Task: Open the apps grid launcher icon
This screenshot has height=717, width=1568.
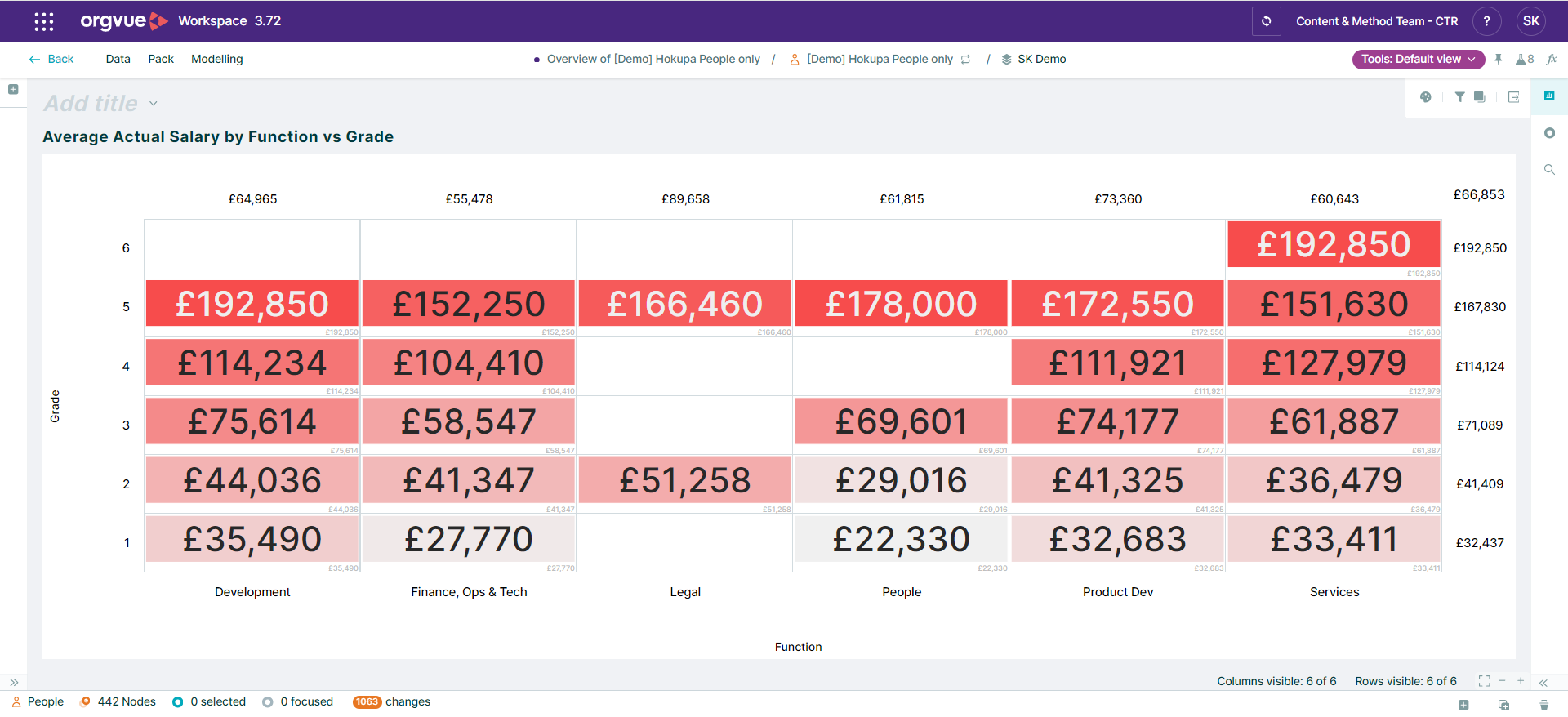Action: point(44,21)
